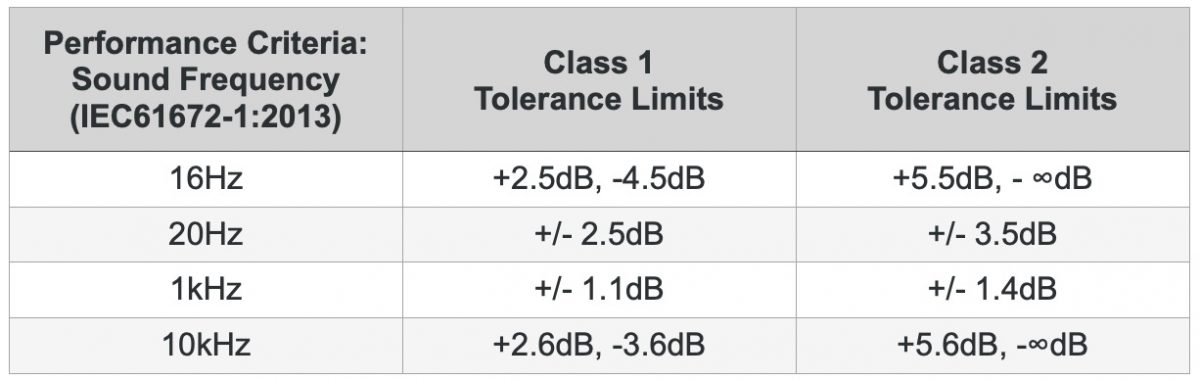Select the +2.6dB, -3.6dB cell

(x=599, y=346)
